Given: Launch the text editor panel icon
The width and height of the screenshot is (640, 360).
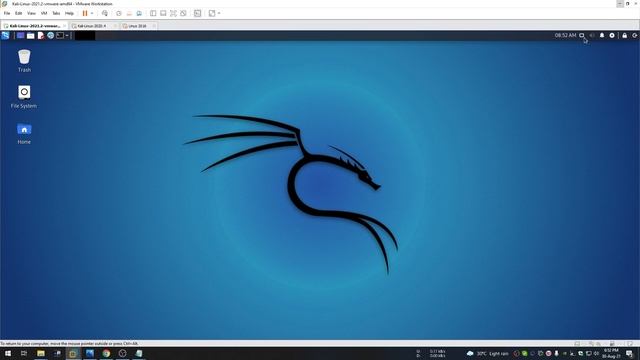Looking at the screenshot, I should pyautogui.click(x=41, y=36).
